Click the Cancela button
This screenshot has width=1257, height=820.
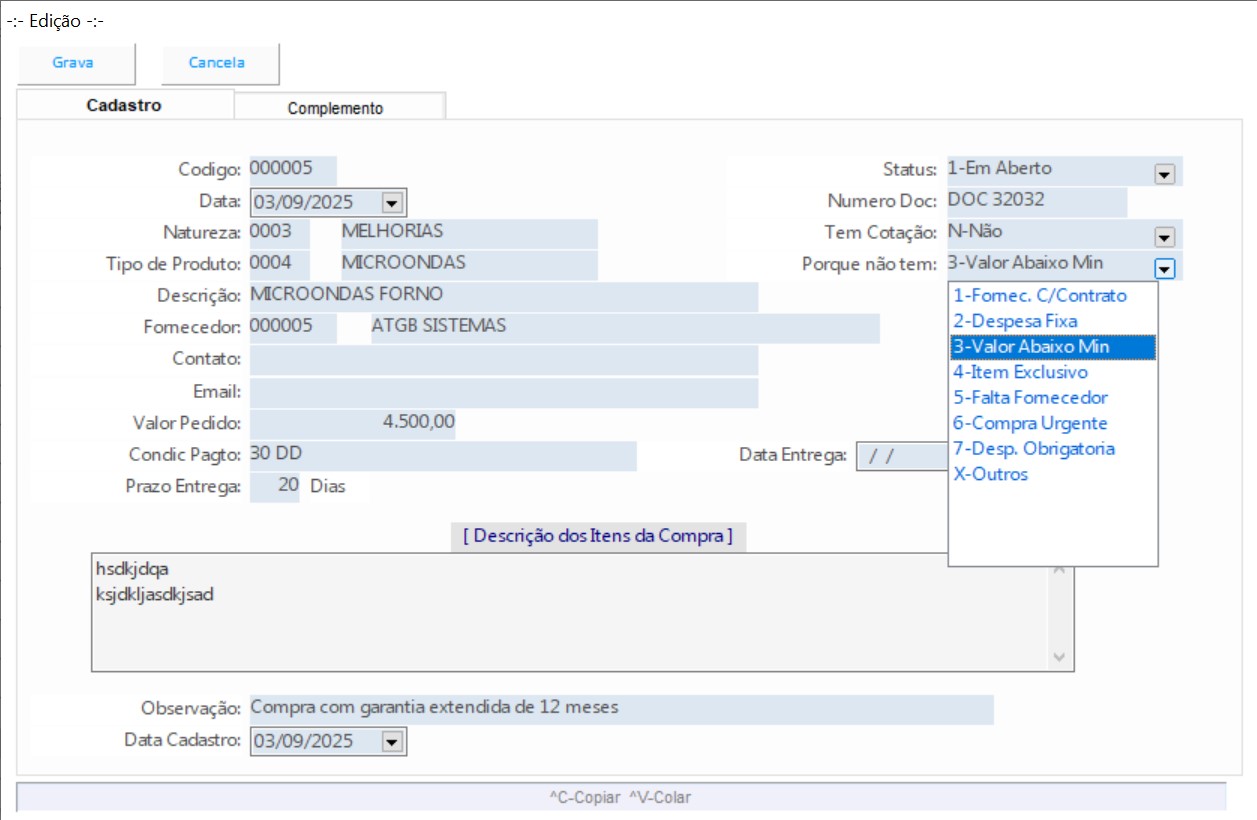click(218, 63)
